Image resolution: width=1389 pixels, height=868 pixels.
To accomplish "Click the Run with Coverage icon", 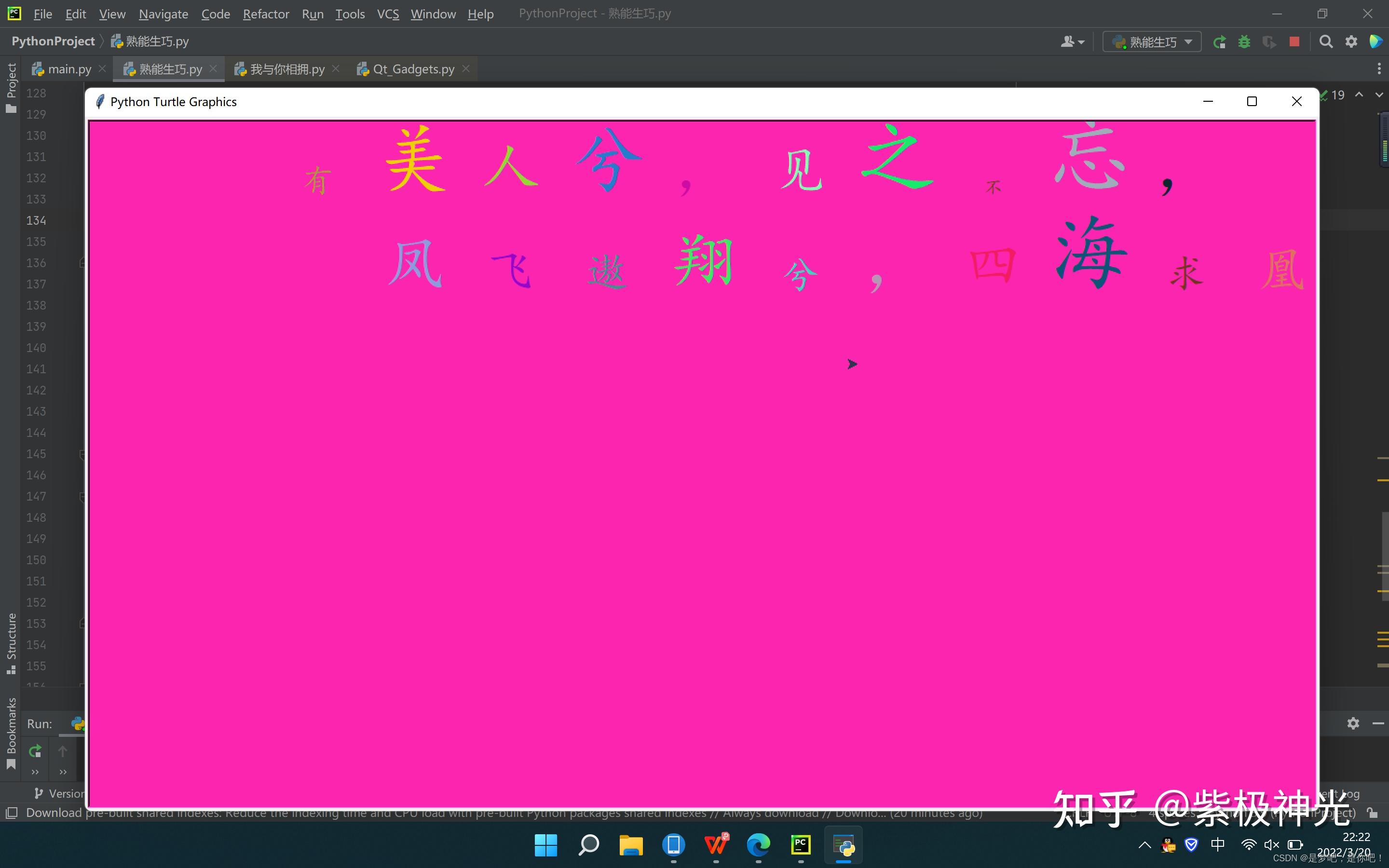I will coord(1269,42).
